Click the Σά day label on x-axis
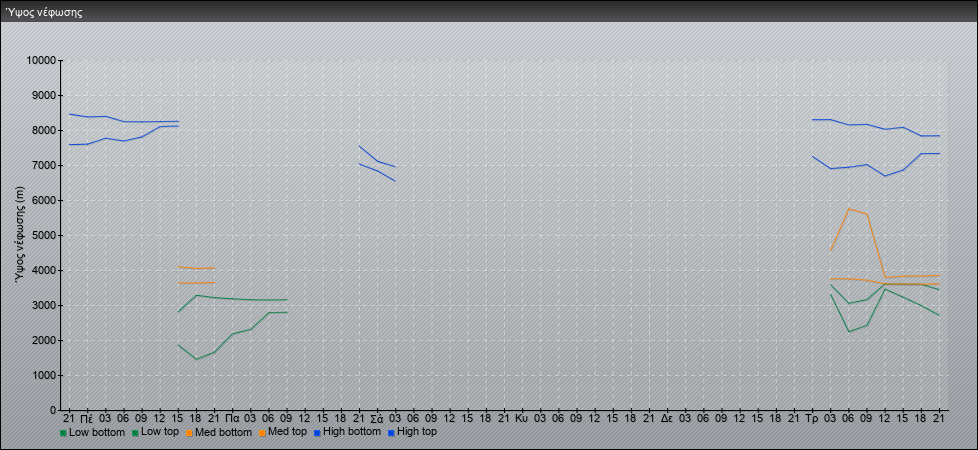Screen dimensions: 978x450 pyautogui.click(x=377, y=417)
